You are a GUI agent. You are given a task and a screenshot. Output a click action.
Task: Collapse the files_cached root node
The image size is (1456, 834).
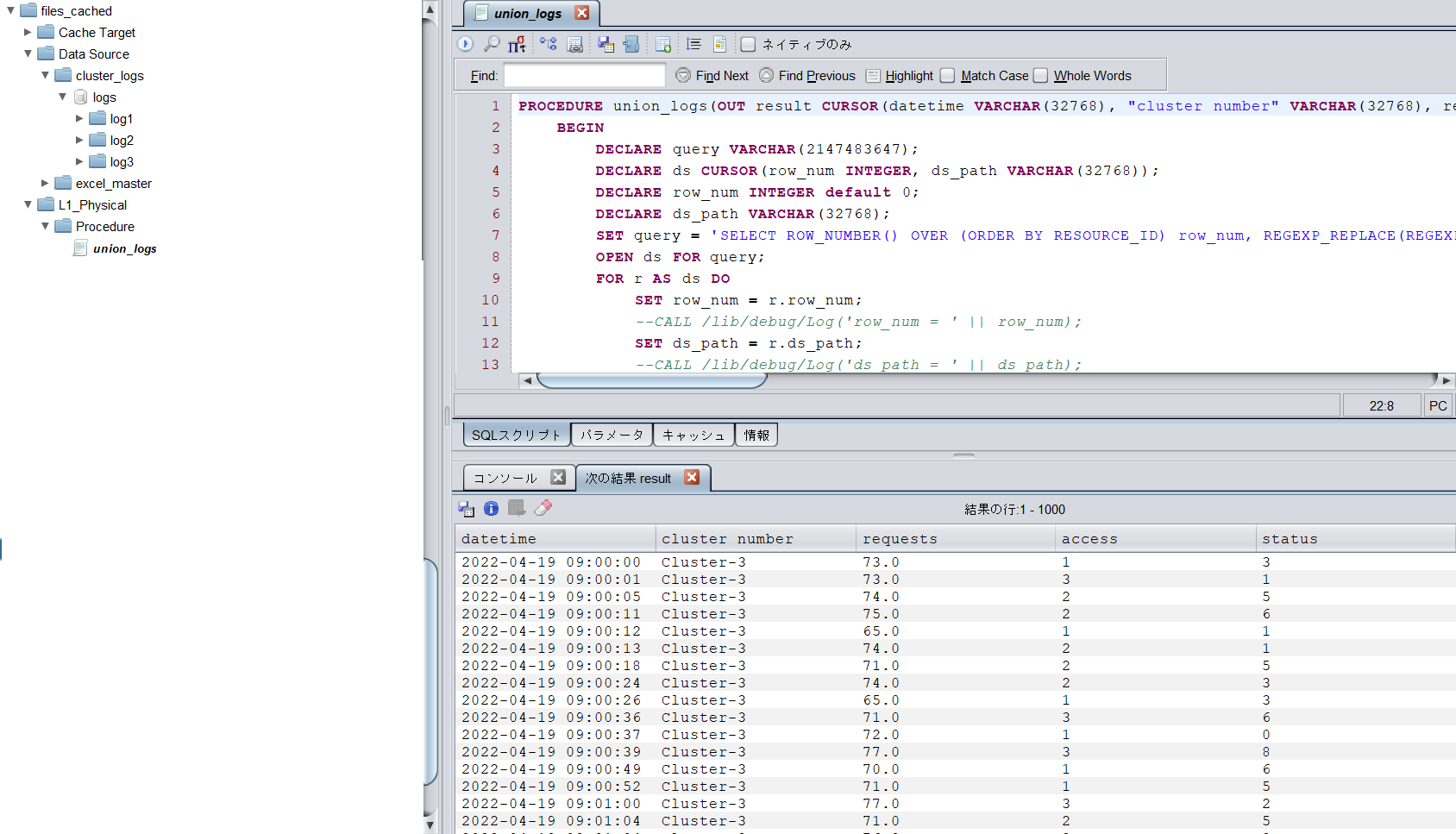pyautogui.click(x=10, y=10)
